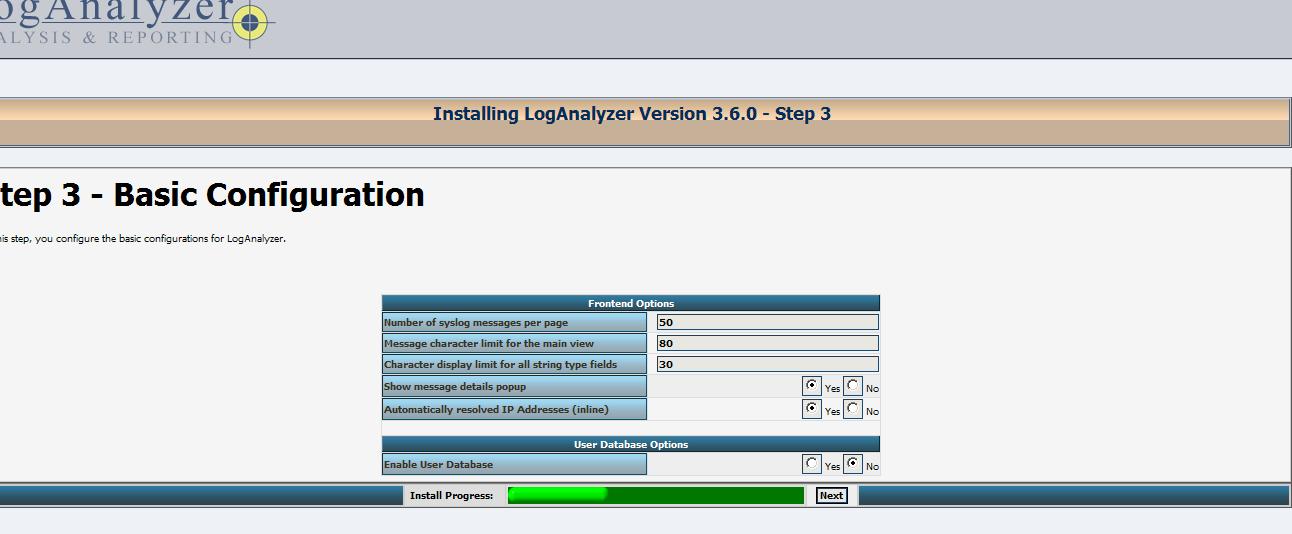
Task: Choose No for Enable User Database
Action: 852,463
